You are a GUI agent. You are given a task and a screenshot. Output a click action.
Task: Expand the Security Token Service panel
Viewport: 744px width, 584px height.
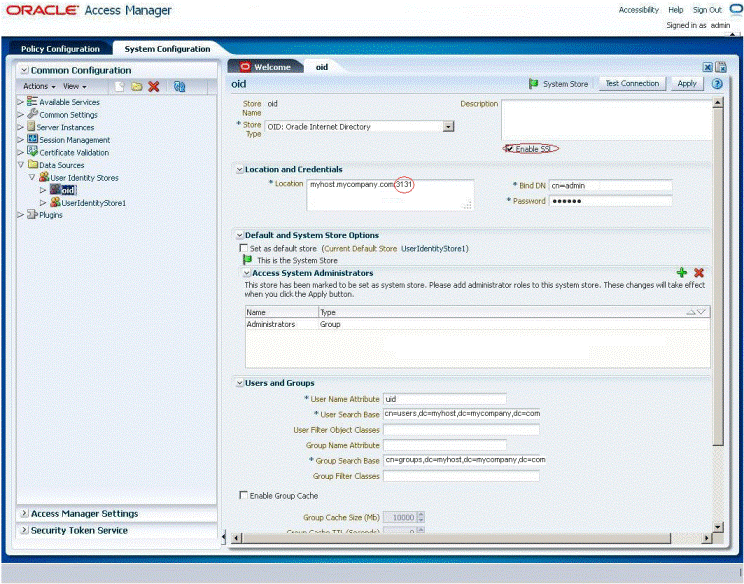pyautogui.click(x=24, y=530)
